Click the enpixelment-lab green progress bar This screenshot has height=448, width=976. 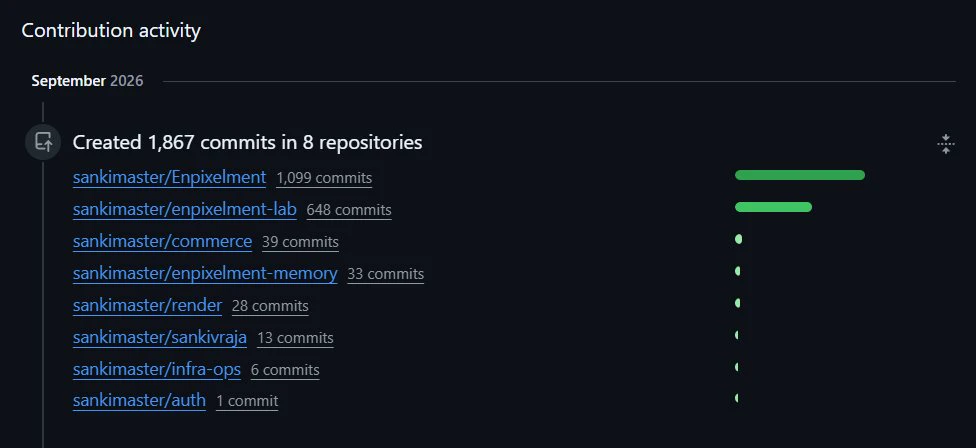click(x=773, y=207)
